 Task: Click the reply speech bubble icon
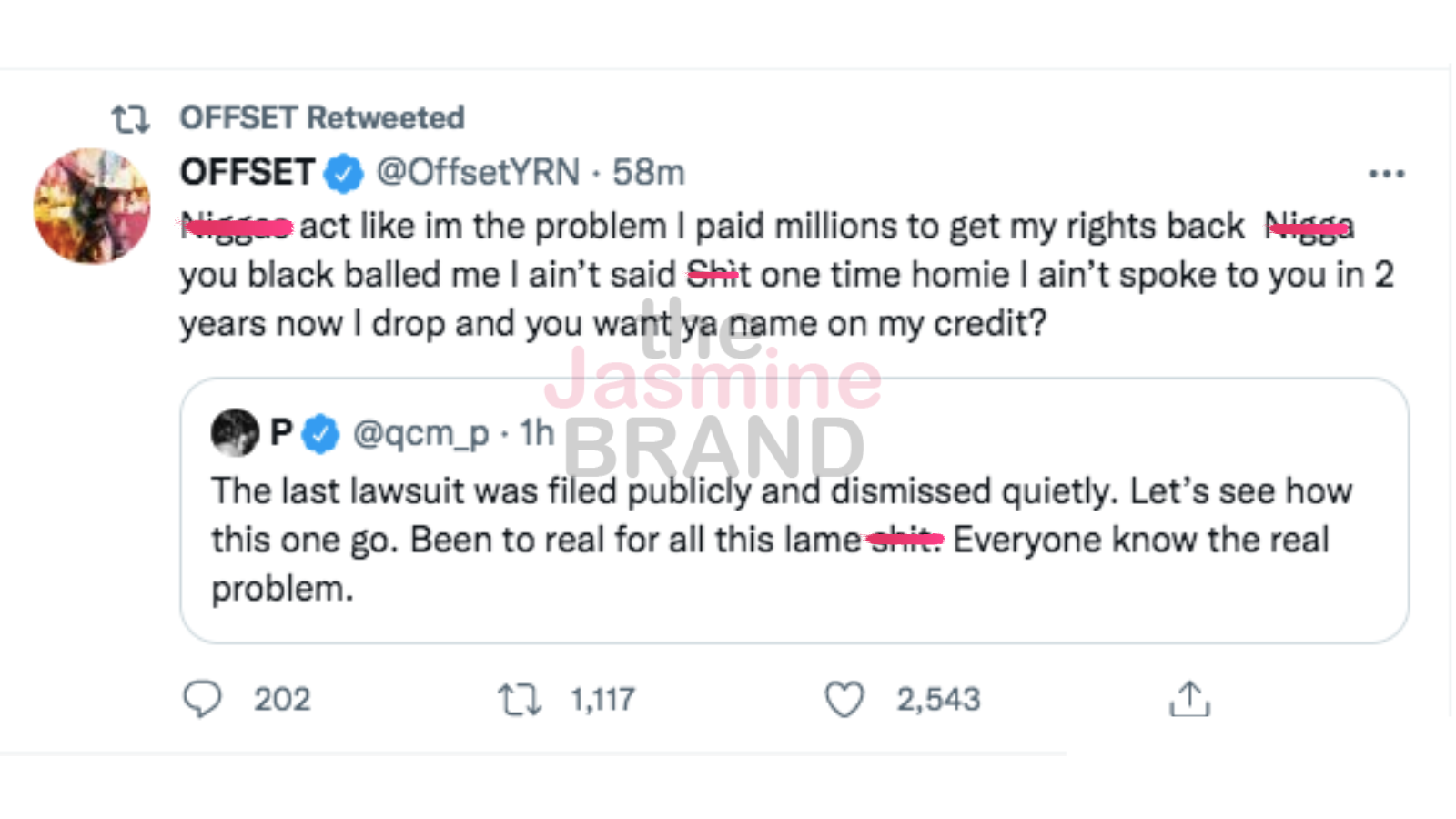(205, 699)
